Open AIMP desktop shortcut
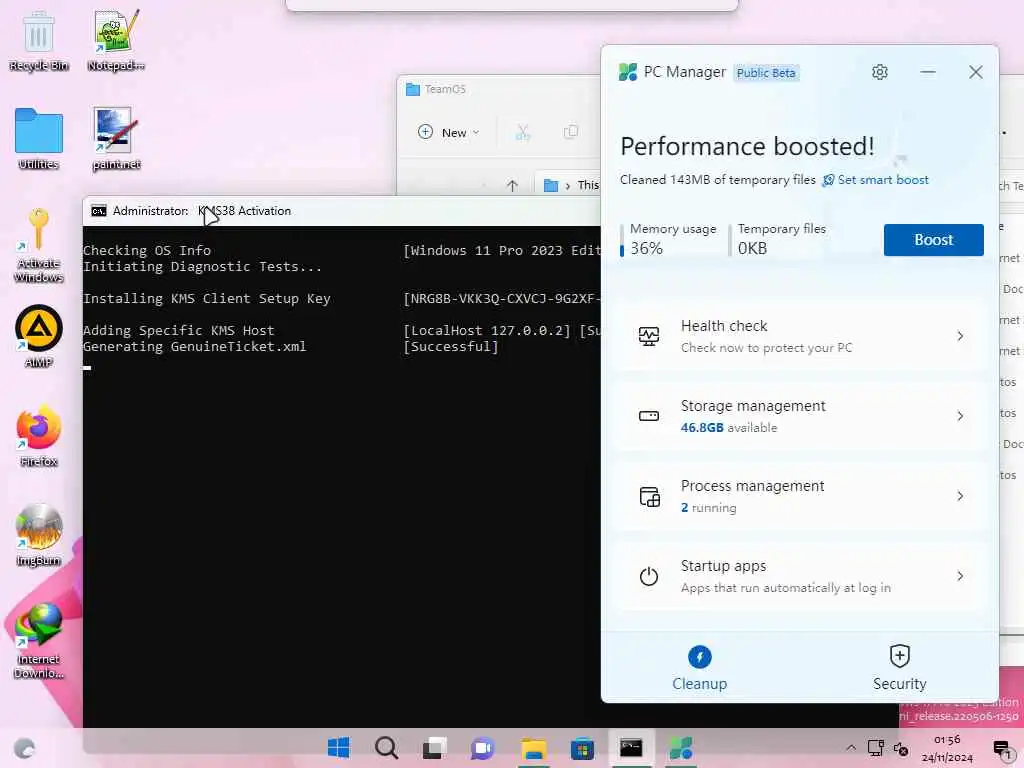The width and height of the screenshot is (1024, 768). pyautogui.click(x=39, y=337)
